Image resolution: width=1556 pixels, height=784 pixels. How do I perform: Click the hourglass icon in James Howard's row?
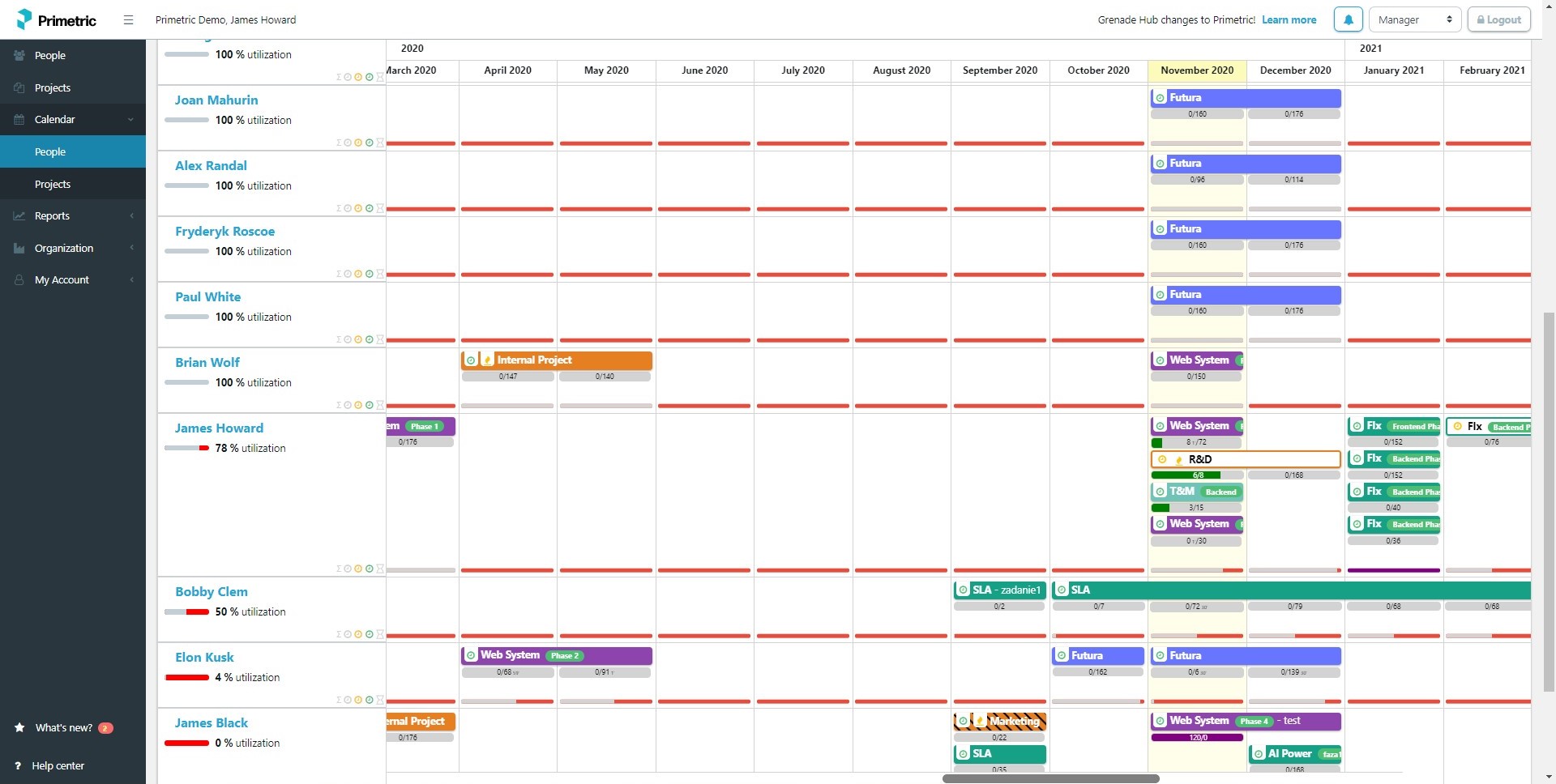[x=380, y=569]
